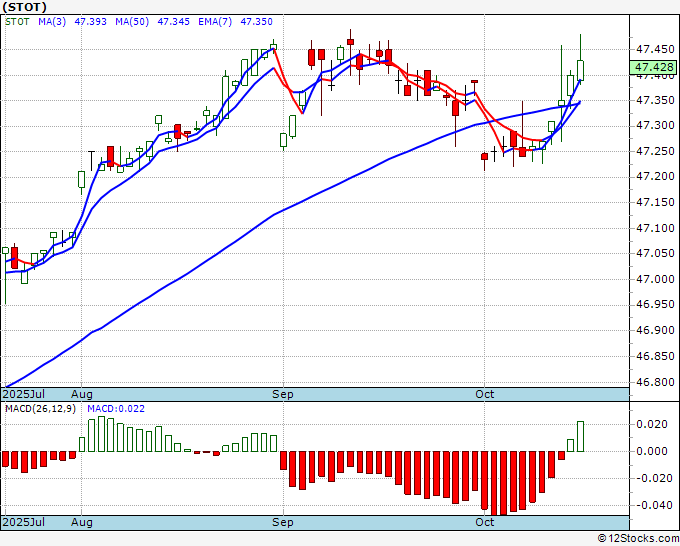The height and width of the screenshot is (546, 680).
Task: Click the Aug label on MACD axis
Action: (x=82, y=522)
